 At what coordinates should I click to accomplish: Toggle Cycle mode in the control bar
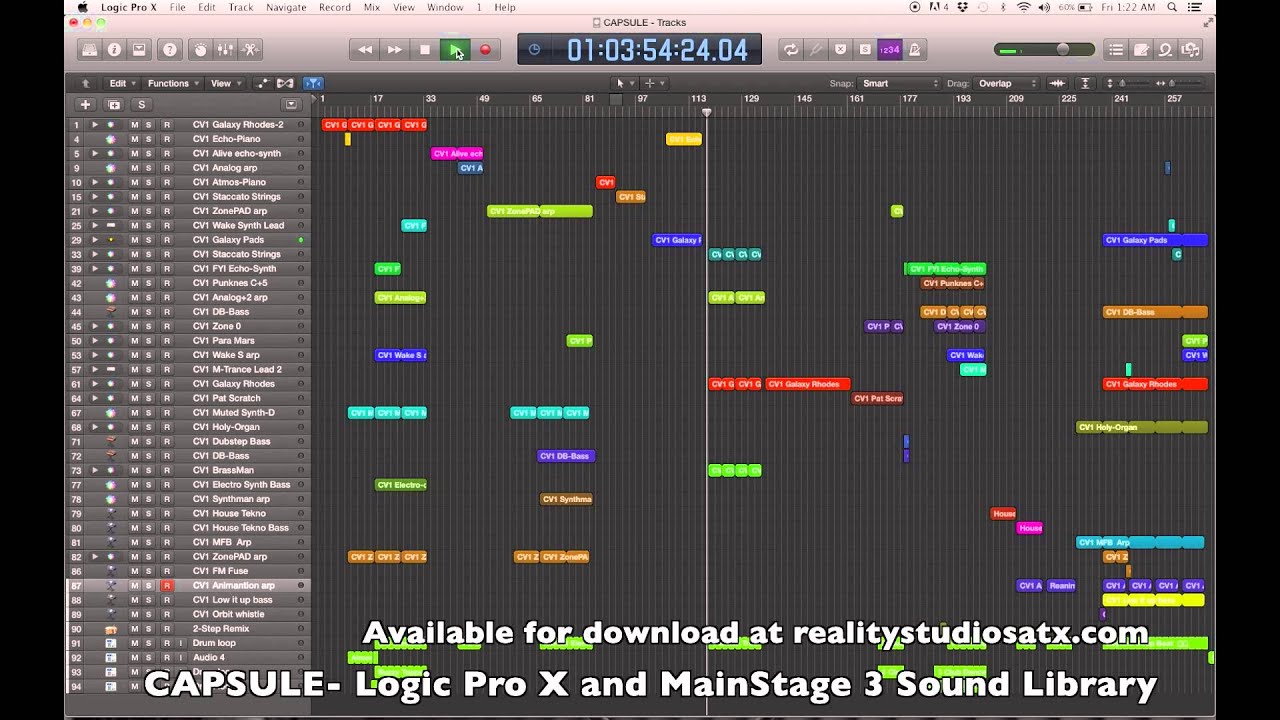(x=791, y=49)
